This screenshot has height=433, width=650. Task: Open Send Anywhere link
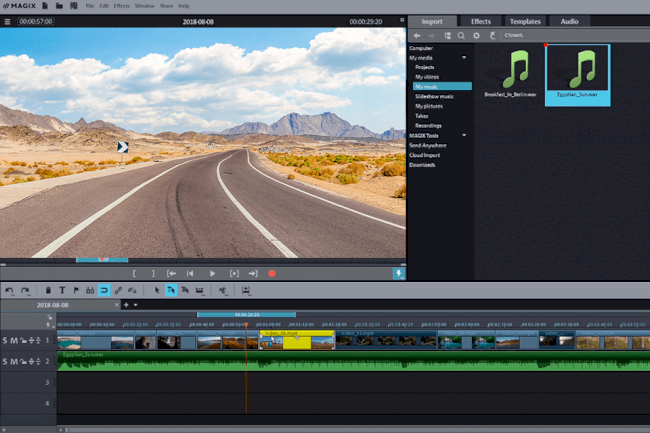[428, 145]
